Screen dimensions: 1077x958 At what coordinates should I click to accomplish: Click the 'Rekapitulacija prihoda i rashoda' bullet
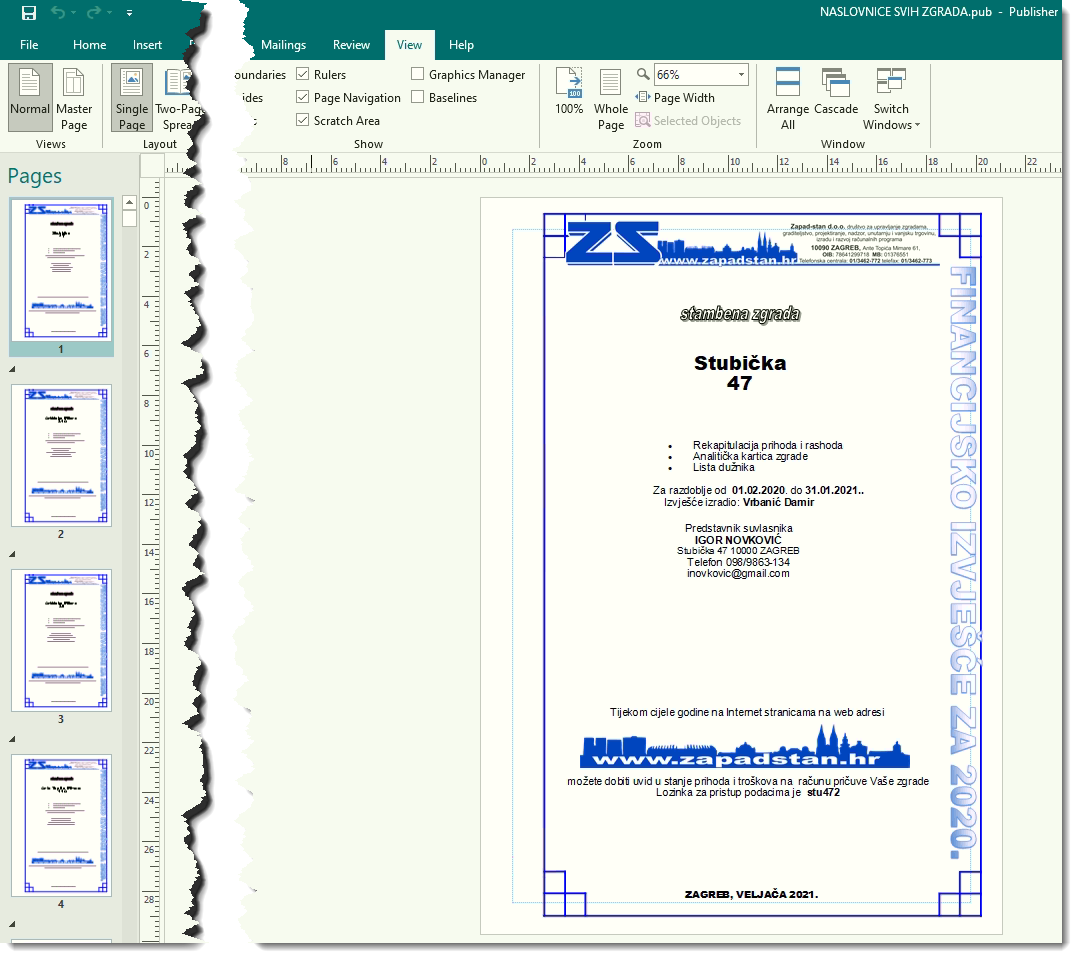pos(767,445)
